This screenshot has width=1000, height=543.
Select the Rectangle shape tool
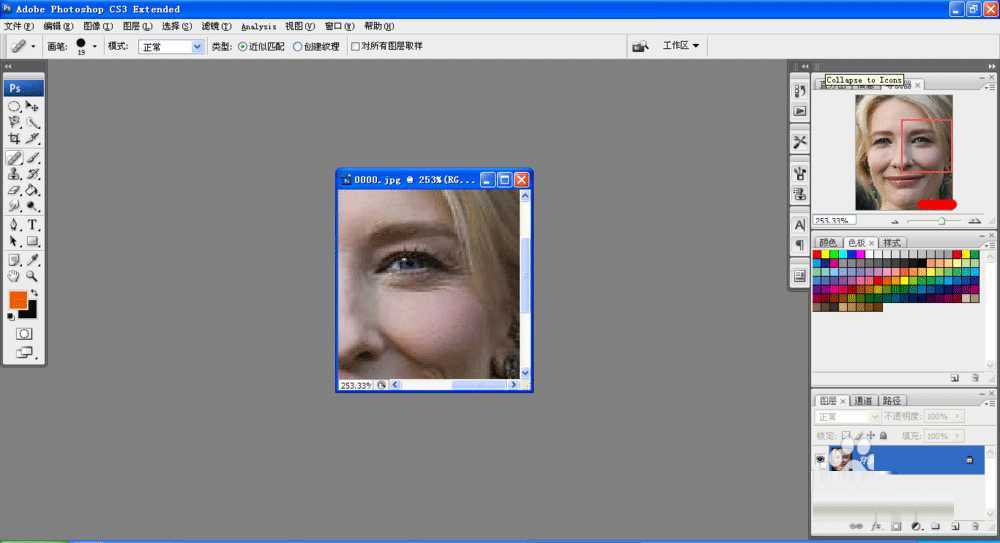32,241
